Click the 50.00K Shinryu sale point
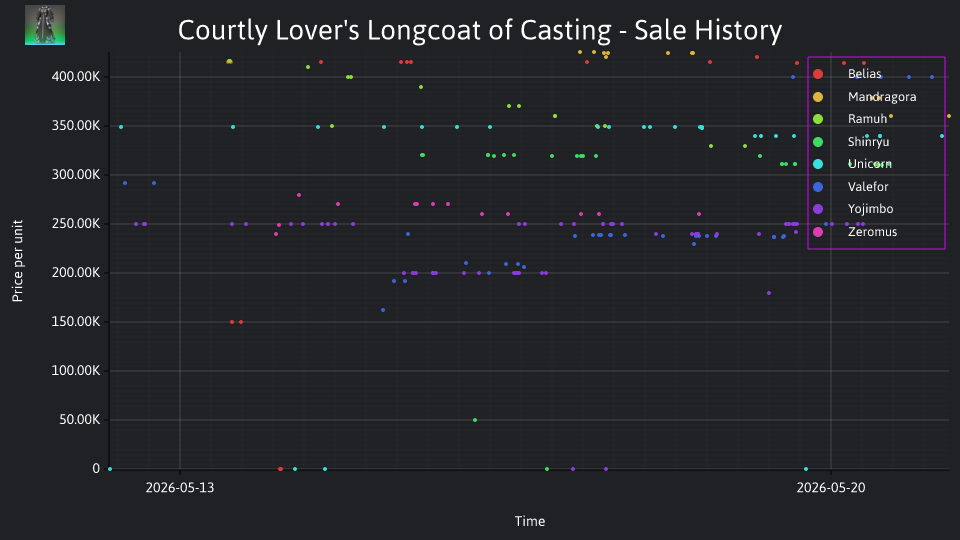The height and width of the screenshot is (540, 960). tap(475, 420)
